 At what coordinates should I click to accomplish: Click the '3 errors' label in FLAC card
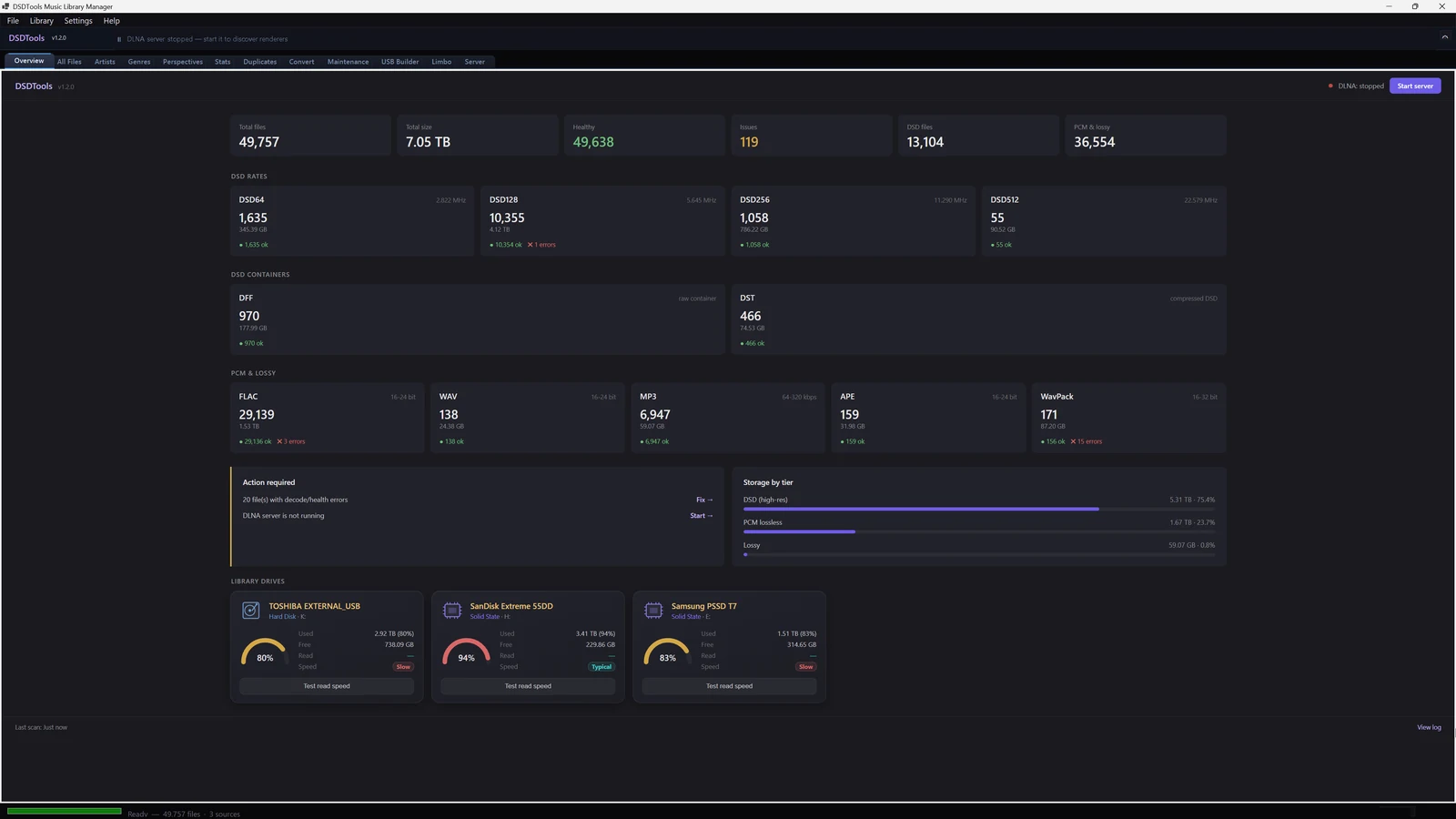(x=291, y=441)
